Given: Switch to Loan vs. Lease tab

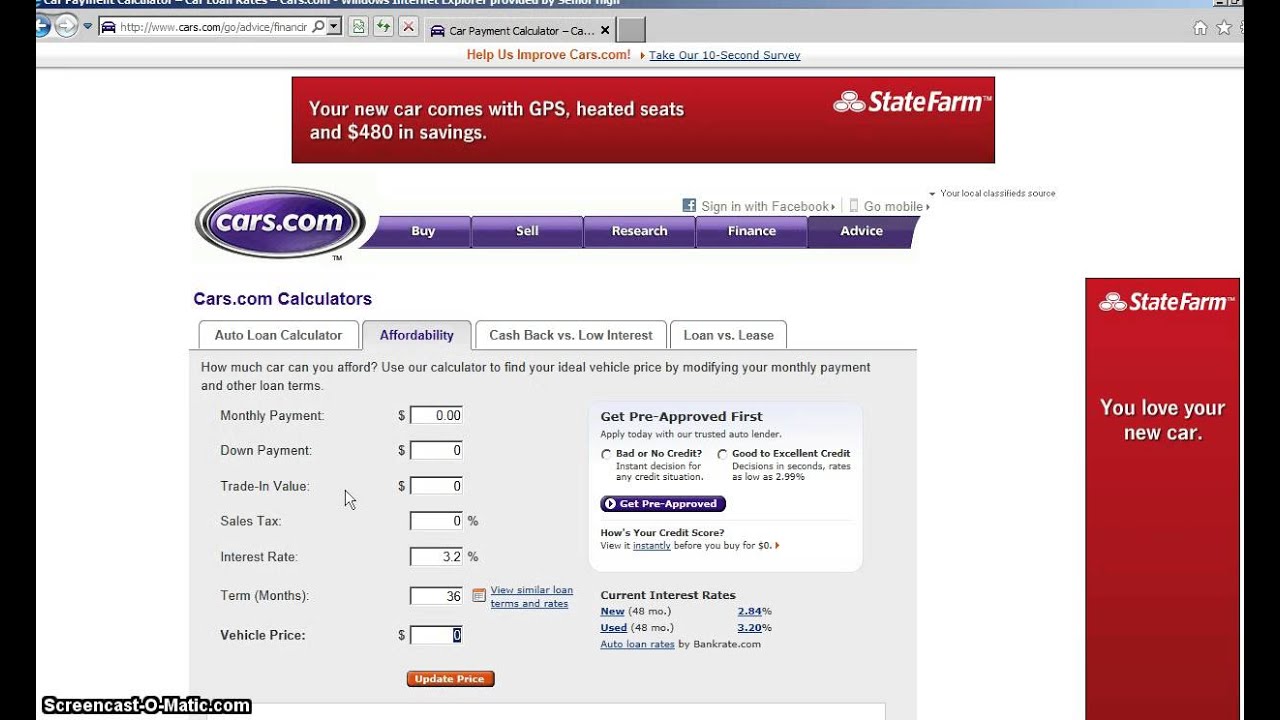Looking at the screenshot, I should (x=728, y=335).
